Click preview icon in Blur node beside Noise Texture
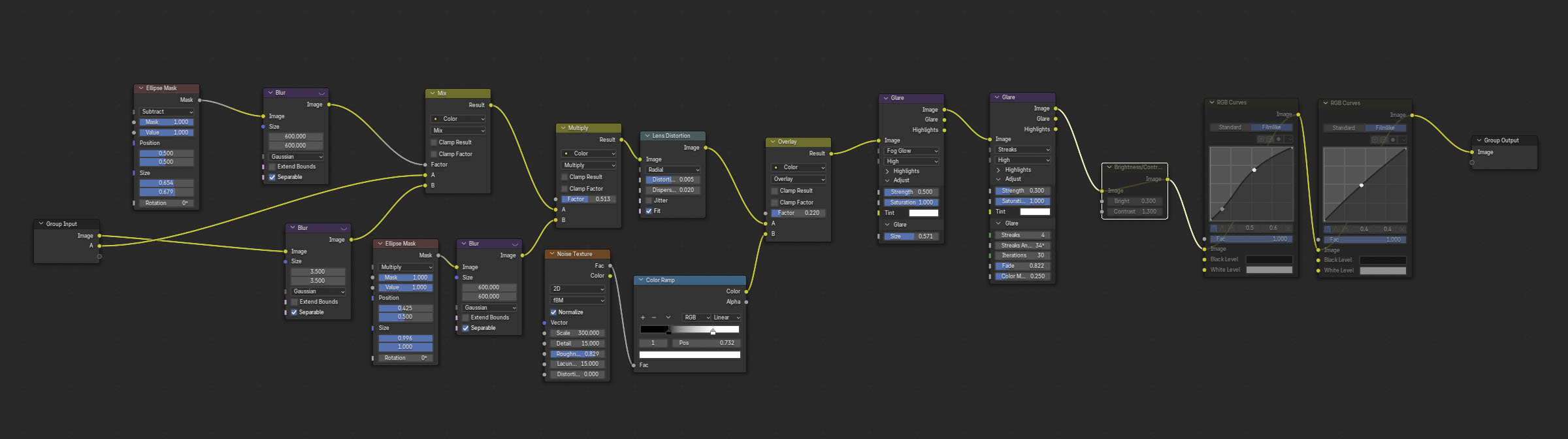The width and height of the screenshot is (1568, 439). (515, 244)
